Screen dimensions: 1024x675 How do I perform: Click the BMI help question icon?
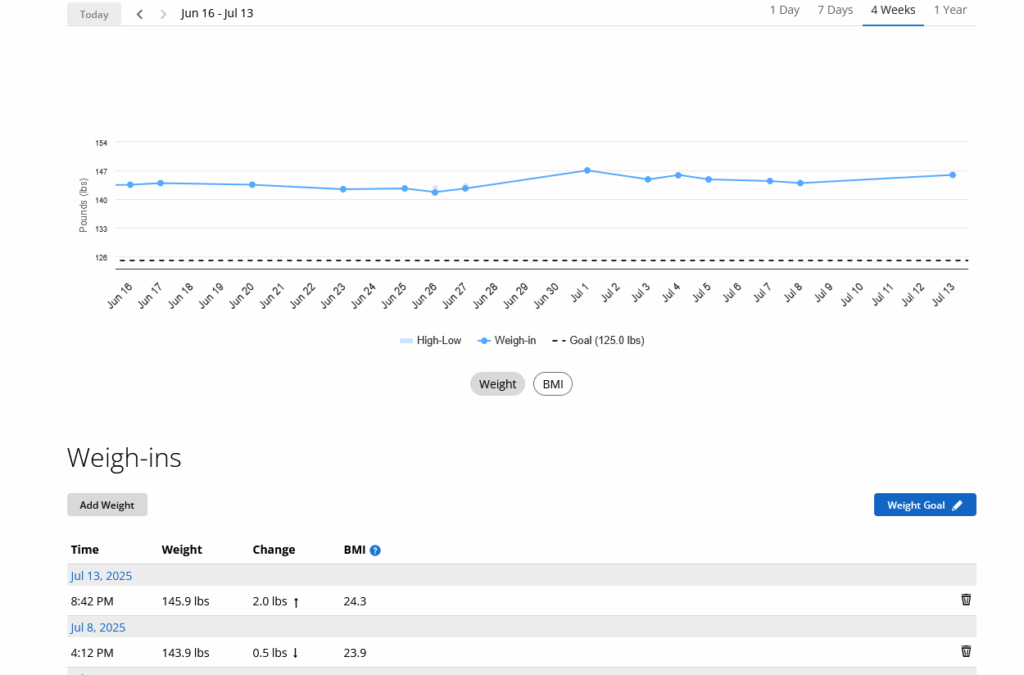pyautogui.click(x=375, y=550)
